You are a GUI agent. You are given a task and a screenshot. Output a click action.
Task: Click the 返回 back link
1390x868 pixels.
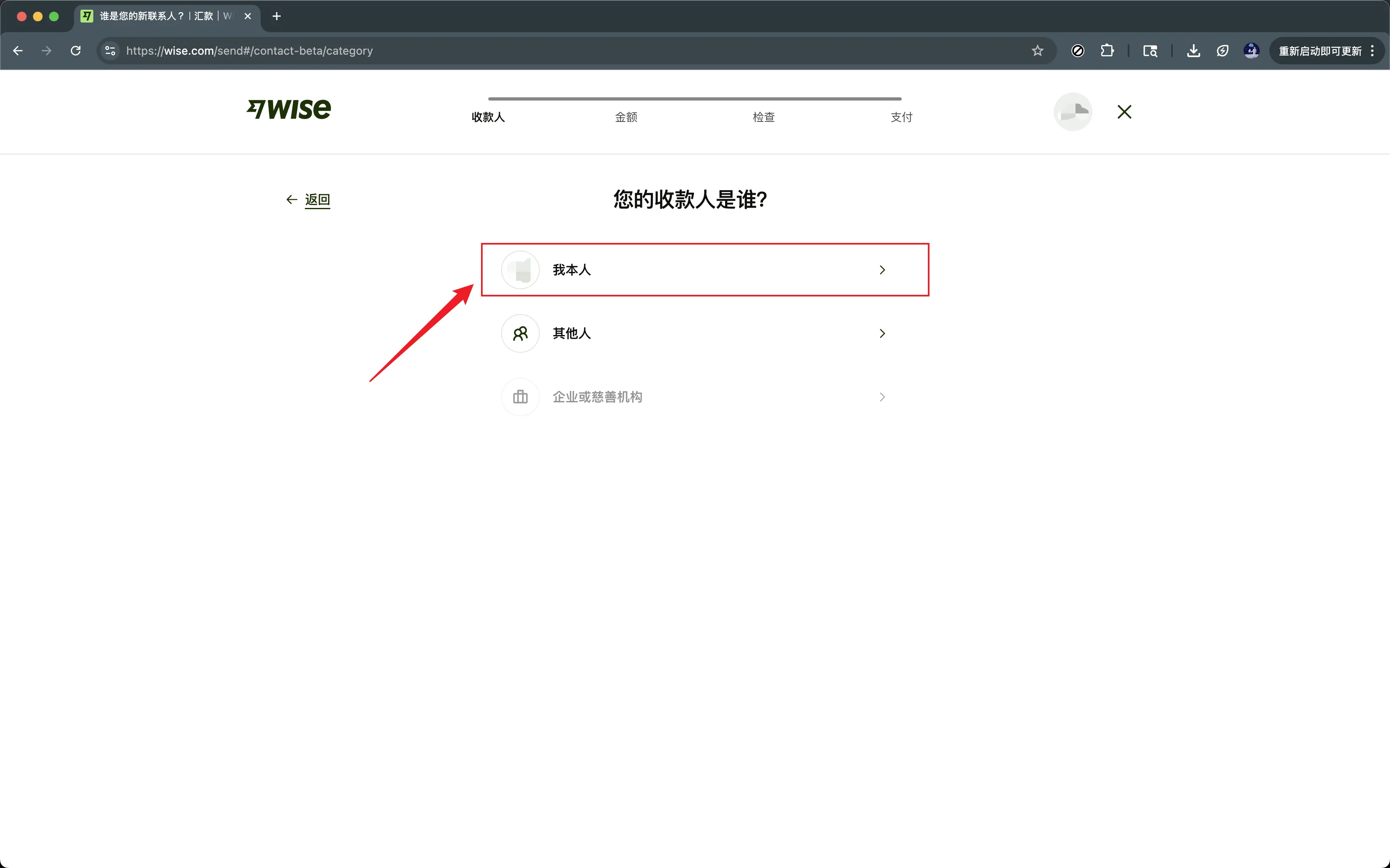tap(317, 200)
